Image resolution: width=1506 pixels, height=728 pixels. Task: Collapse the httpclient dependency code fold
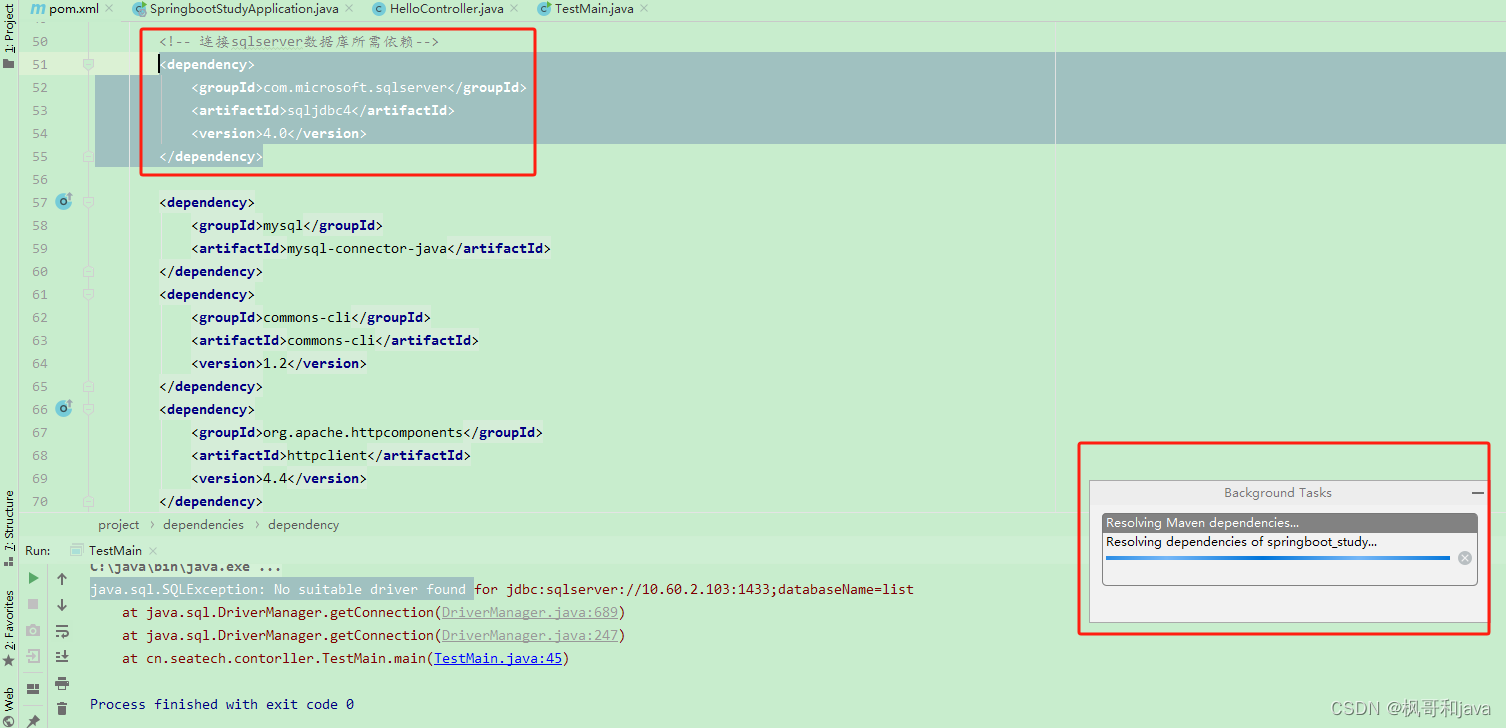(x=88, y=408)
